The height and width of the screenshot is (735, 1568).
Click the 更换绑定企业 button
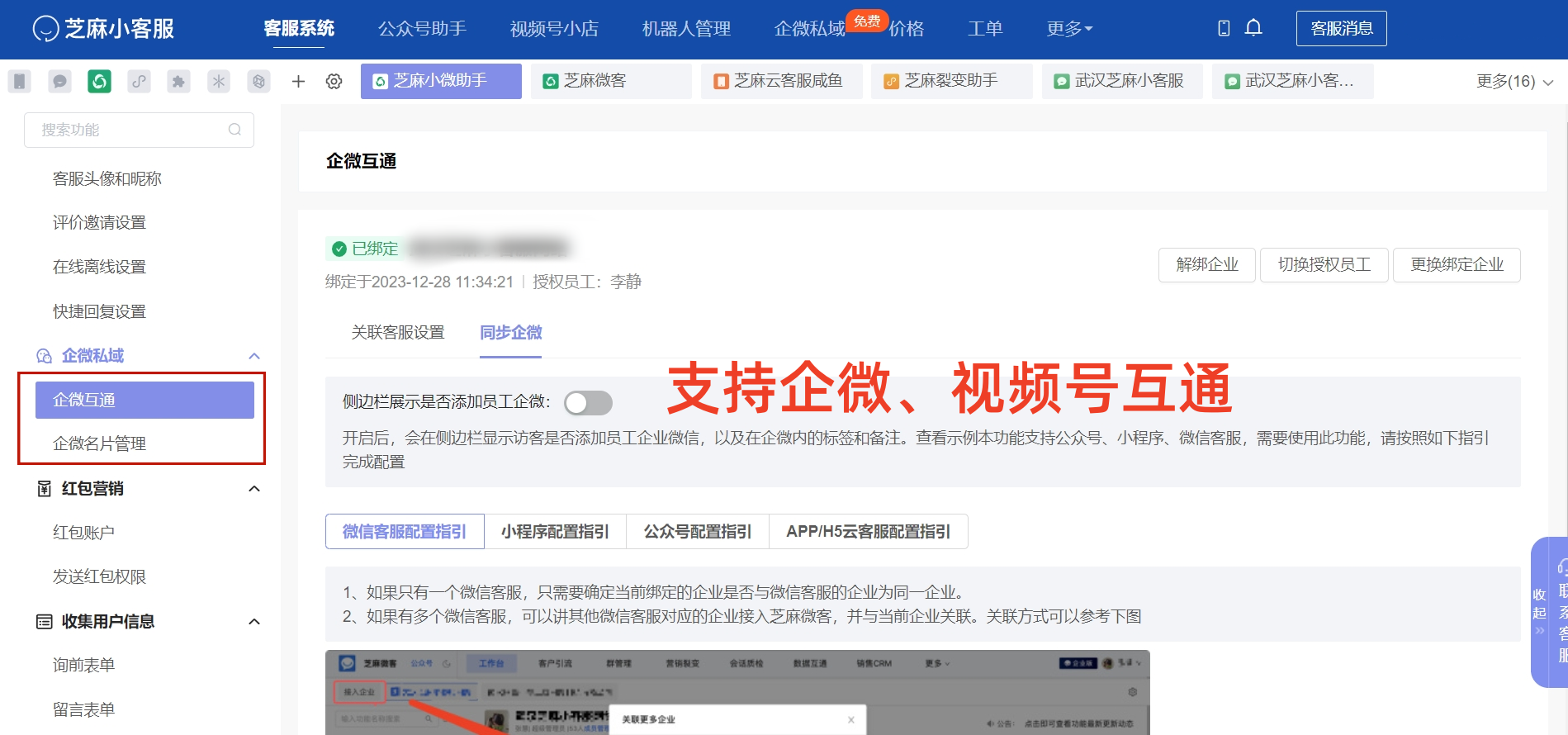pos(1457,265)
